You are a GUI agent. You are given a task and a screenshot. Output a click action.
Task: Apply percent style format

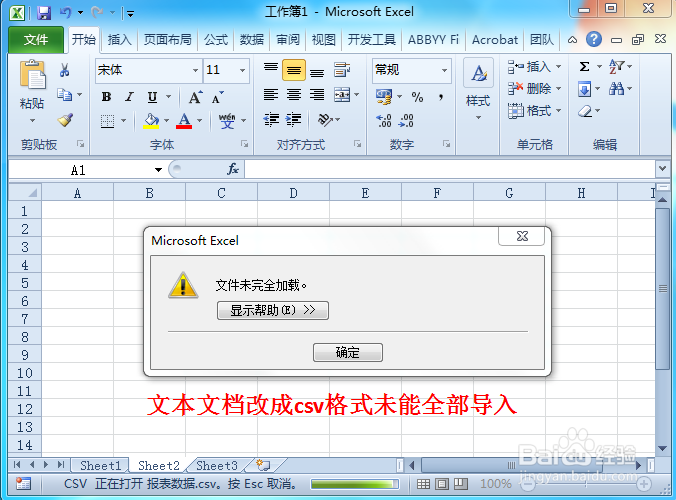pos(417,97)
